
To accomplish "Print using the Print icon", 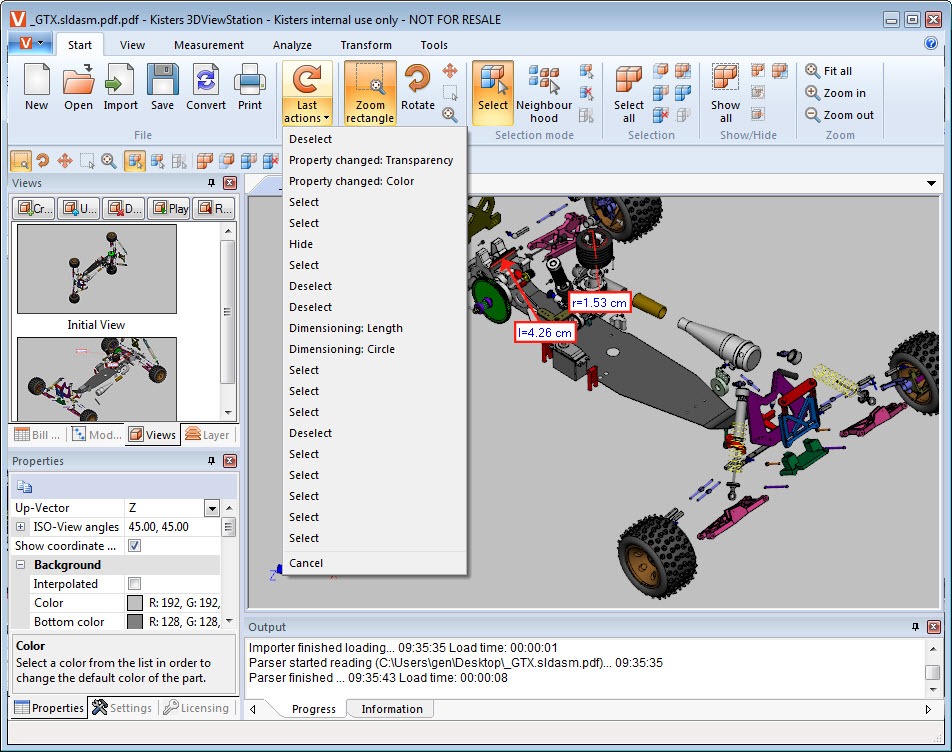I will [x=250, y=88].
